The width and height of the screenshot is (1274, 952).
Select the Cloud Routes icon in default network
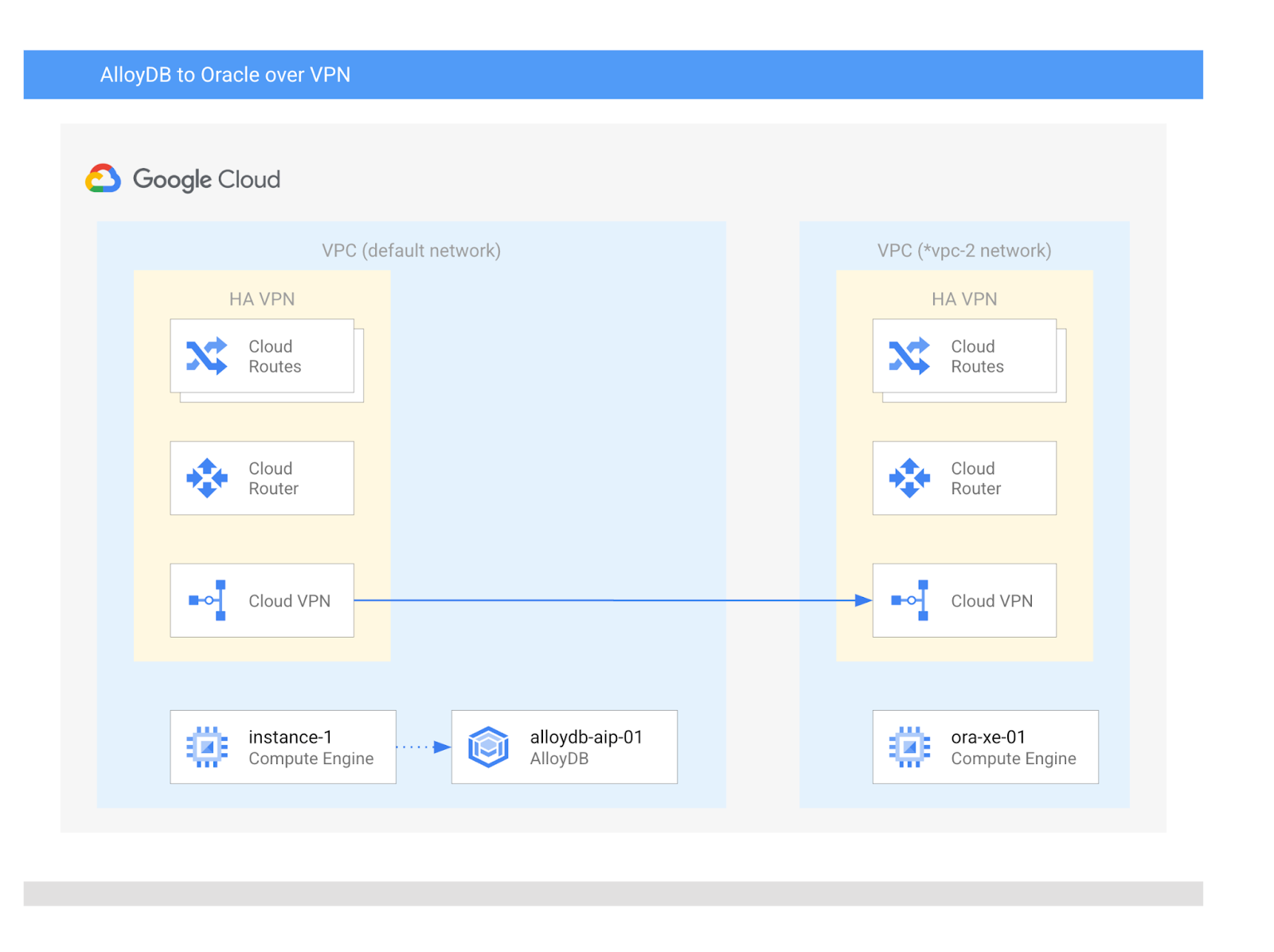click(x=206, y=356)
